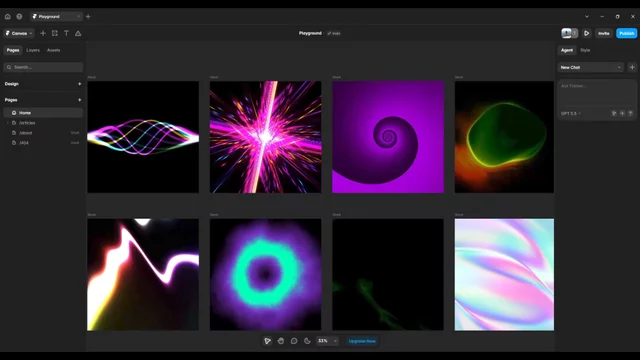640x360 pixels.
Task: Select the Text tool
Action: (x=66, y=33)
